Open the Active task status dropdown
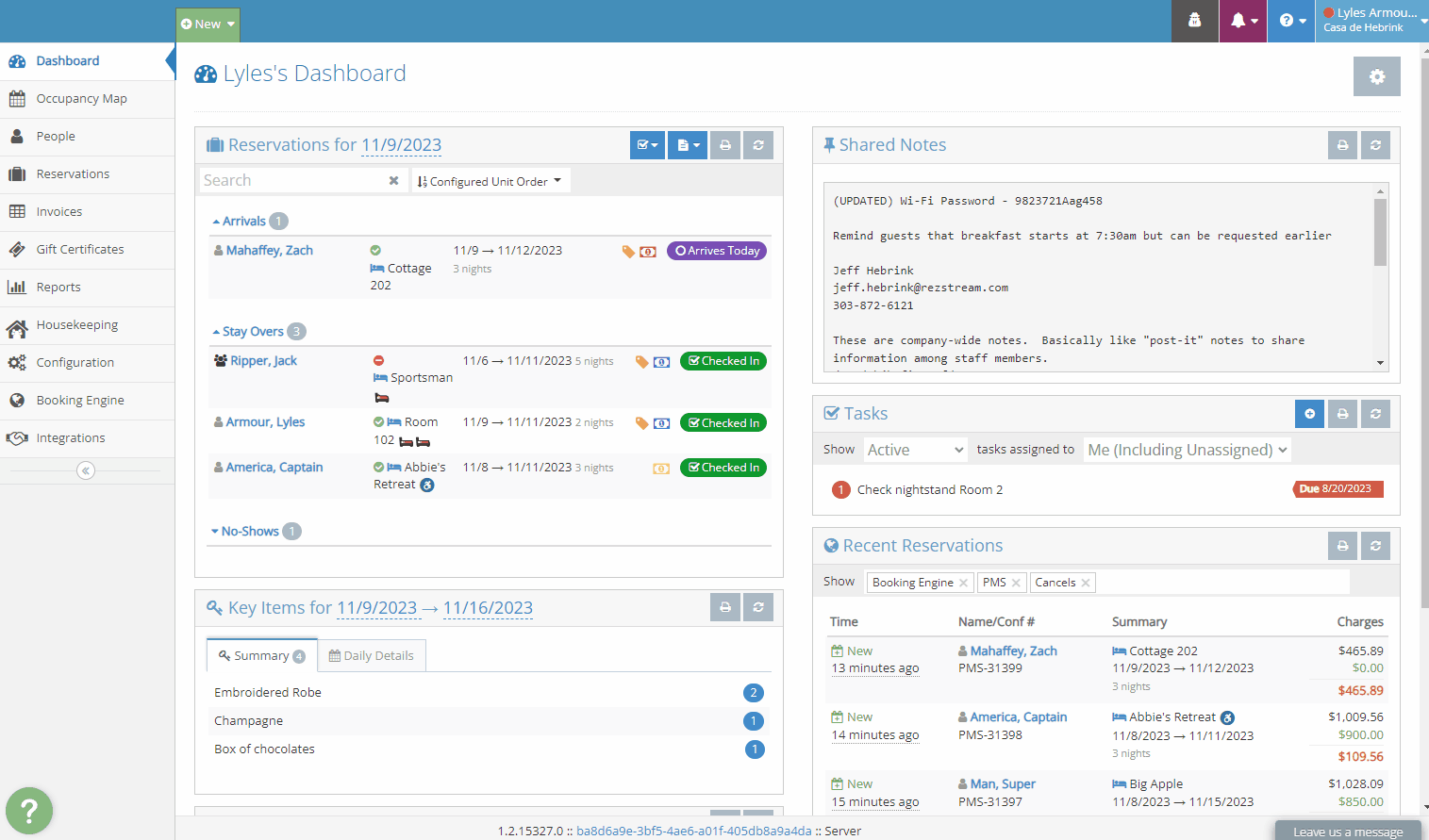This screenshot has width=1429, height=840. (915, 450)
